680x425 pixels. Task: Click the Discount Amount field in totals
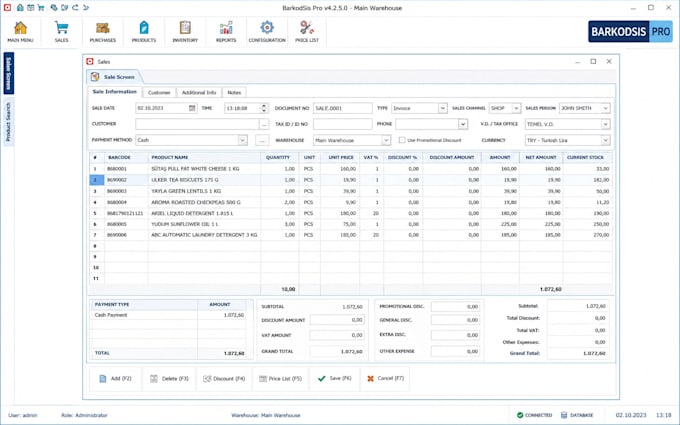click(x=337, y=320)
